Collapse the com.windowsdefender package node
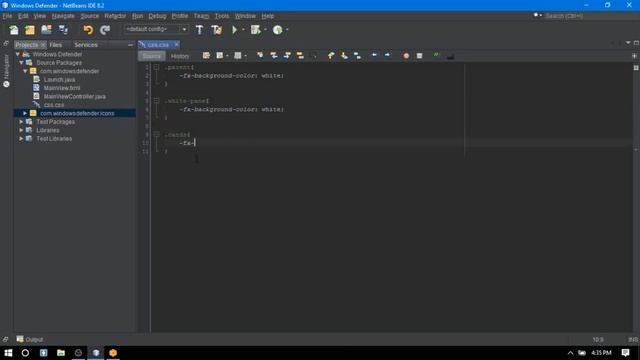 point(25,71)
